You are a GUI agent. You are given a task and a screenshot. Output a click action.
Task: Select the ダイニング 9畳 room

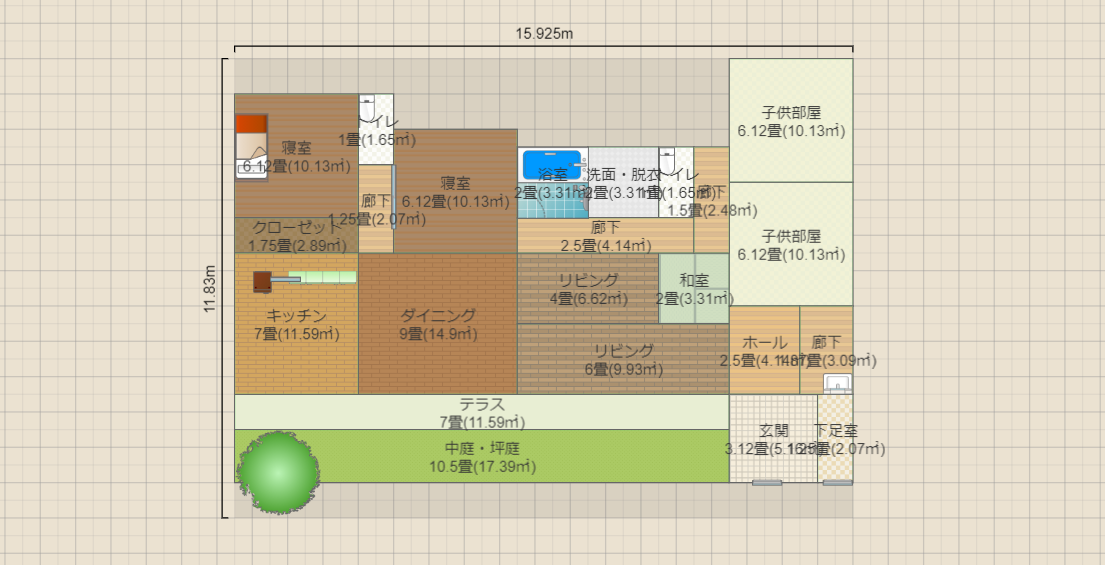tap(438, 323)
